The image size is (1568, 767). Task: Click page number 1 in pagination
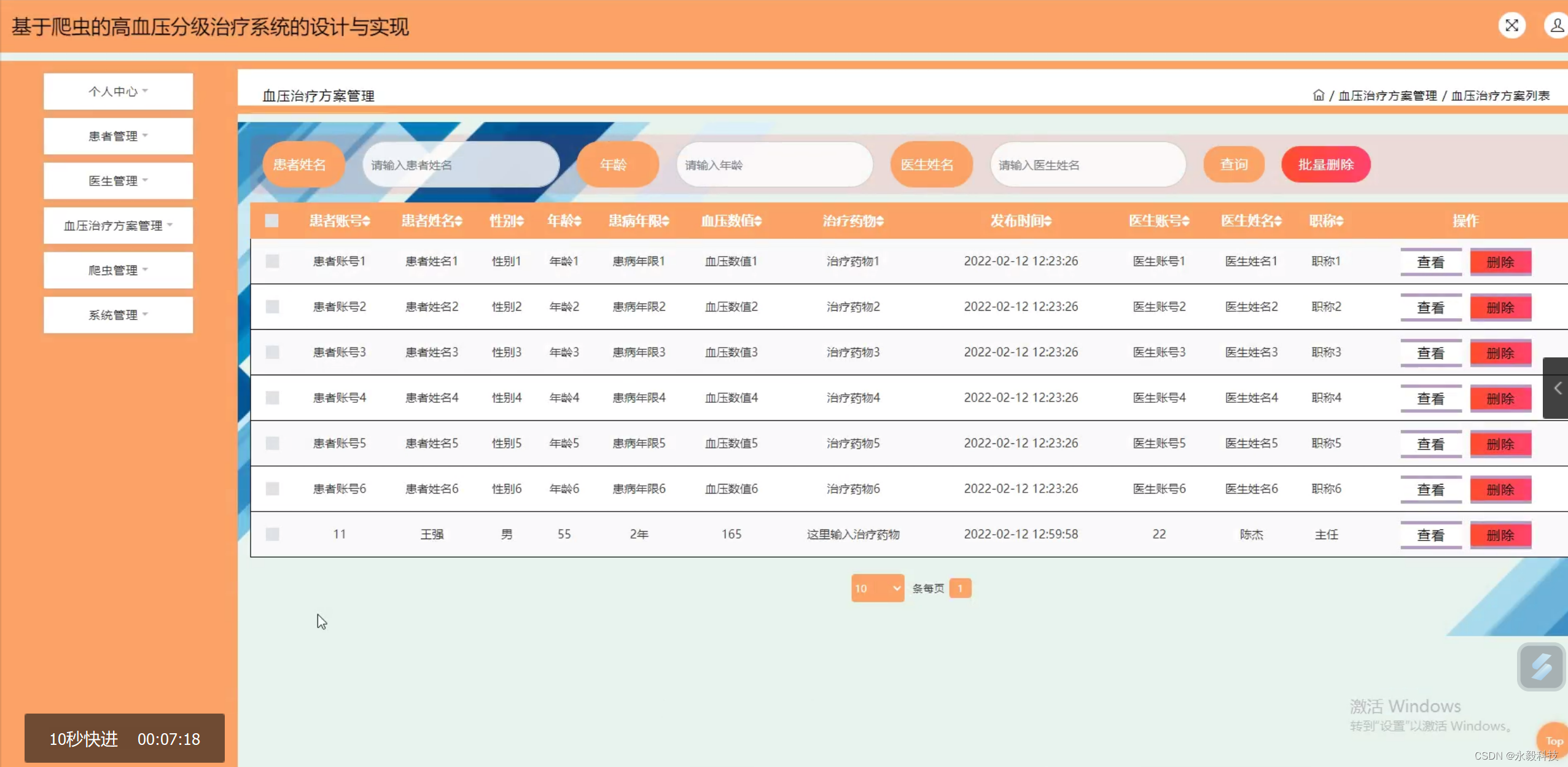pos(960,588)
